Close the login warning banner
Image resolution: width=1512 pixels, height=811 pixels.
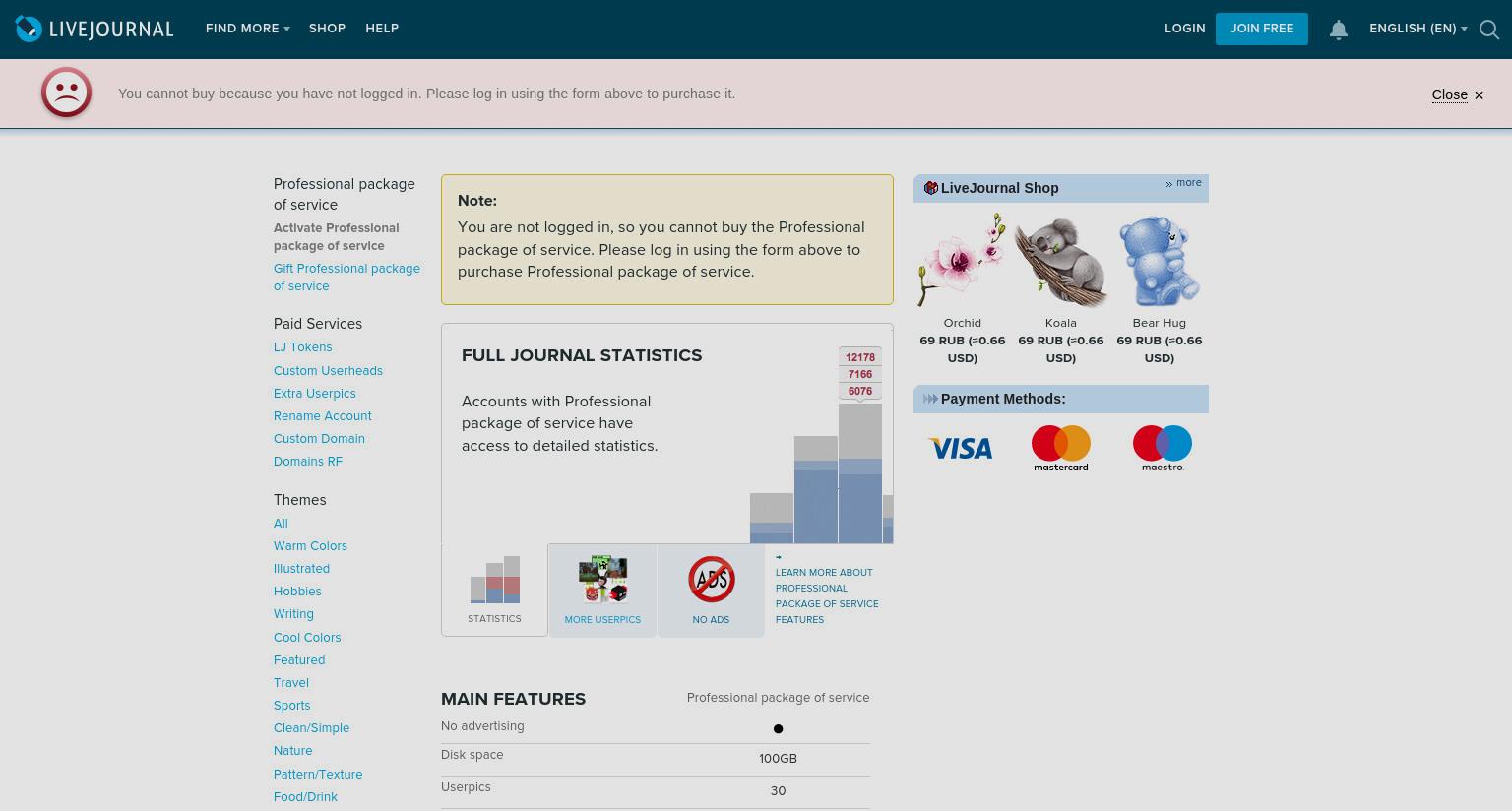(1457, 94)
